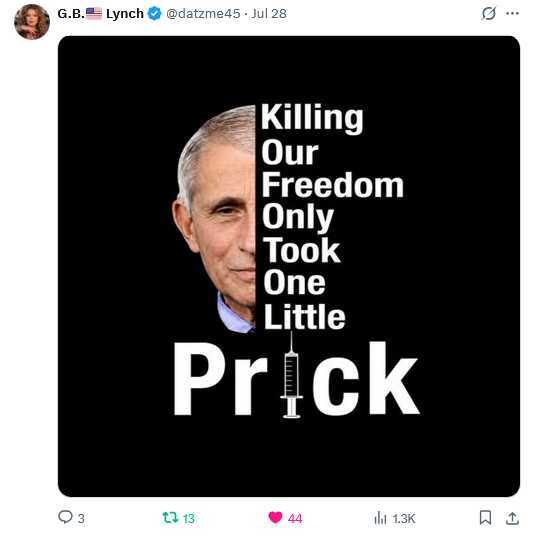Click the repost count 13
Screen dimensions: 534x538
pyautogui.click(x=189, y=518)
